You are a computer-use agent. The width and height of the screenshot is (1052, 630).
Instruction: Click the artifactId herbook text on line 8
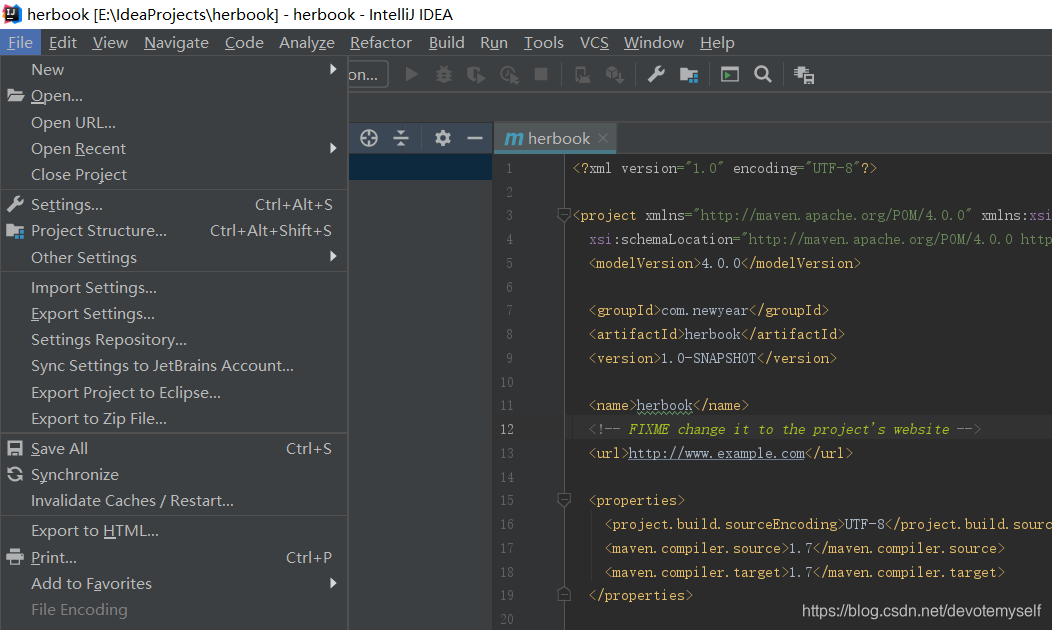pyautogui.click(x=713, y=334)
